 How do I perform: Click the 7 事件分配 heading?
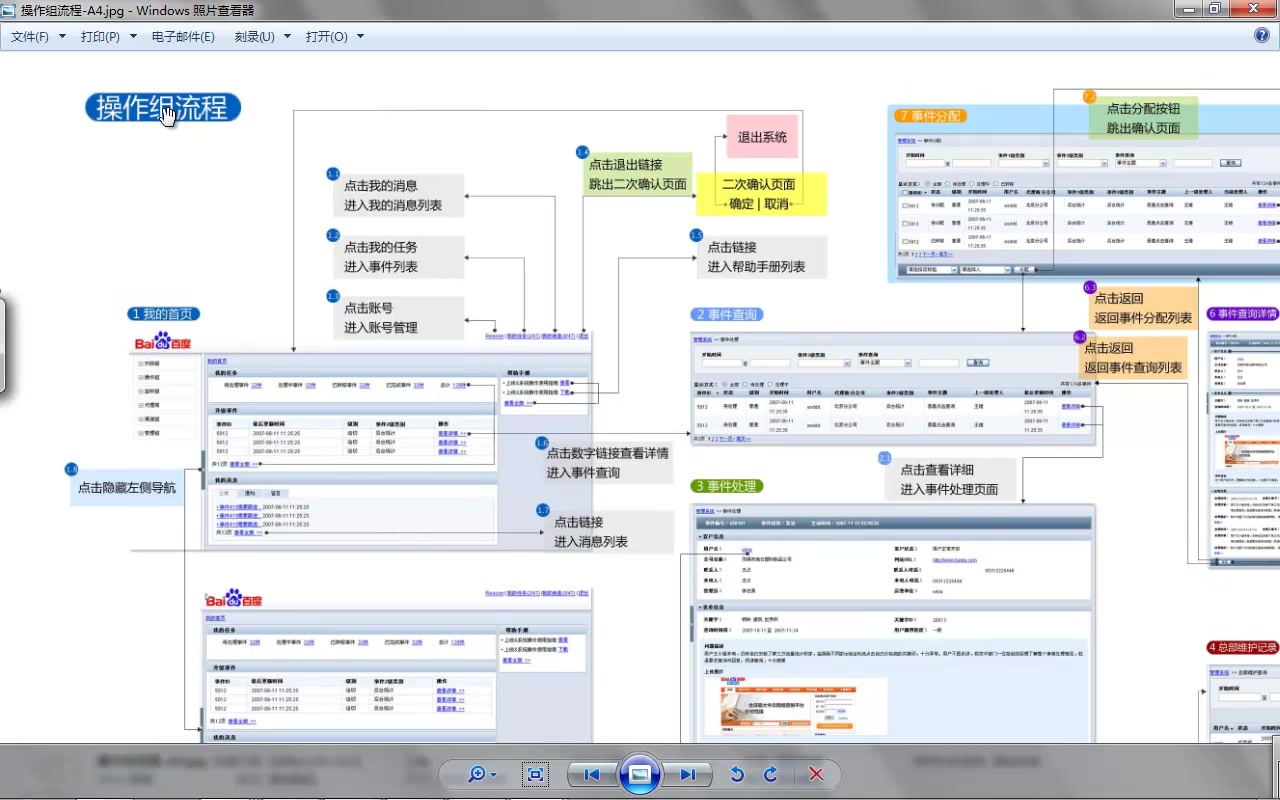[932, 116]
